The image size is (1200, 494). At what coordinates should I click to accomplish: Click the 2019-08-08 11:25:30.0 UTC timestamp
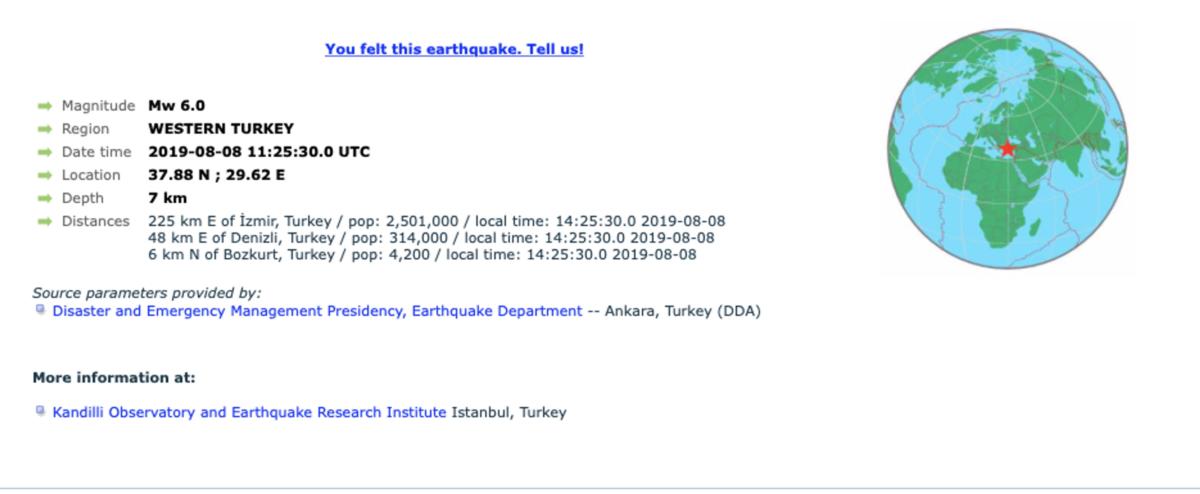tap(259, 152)
